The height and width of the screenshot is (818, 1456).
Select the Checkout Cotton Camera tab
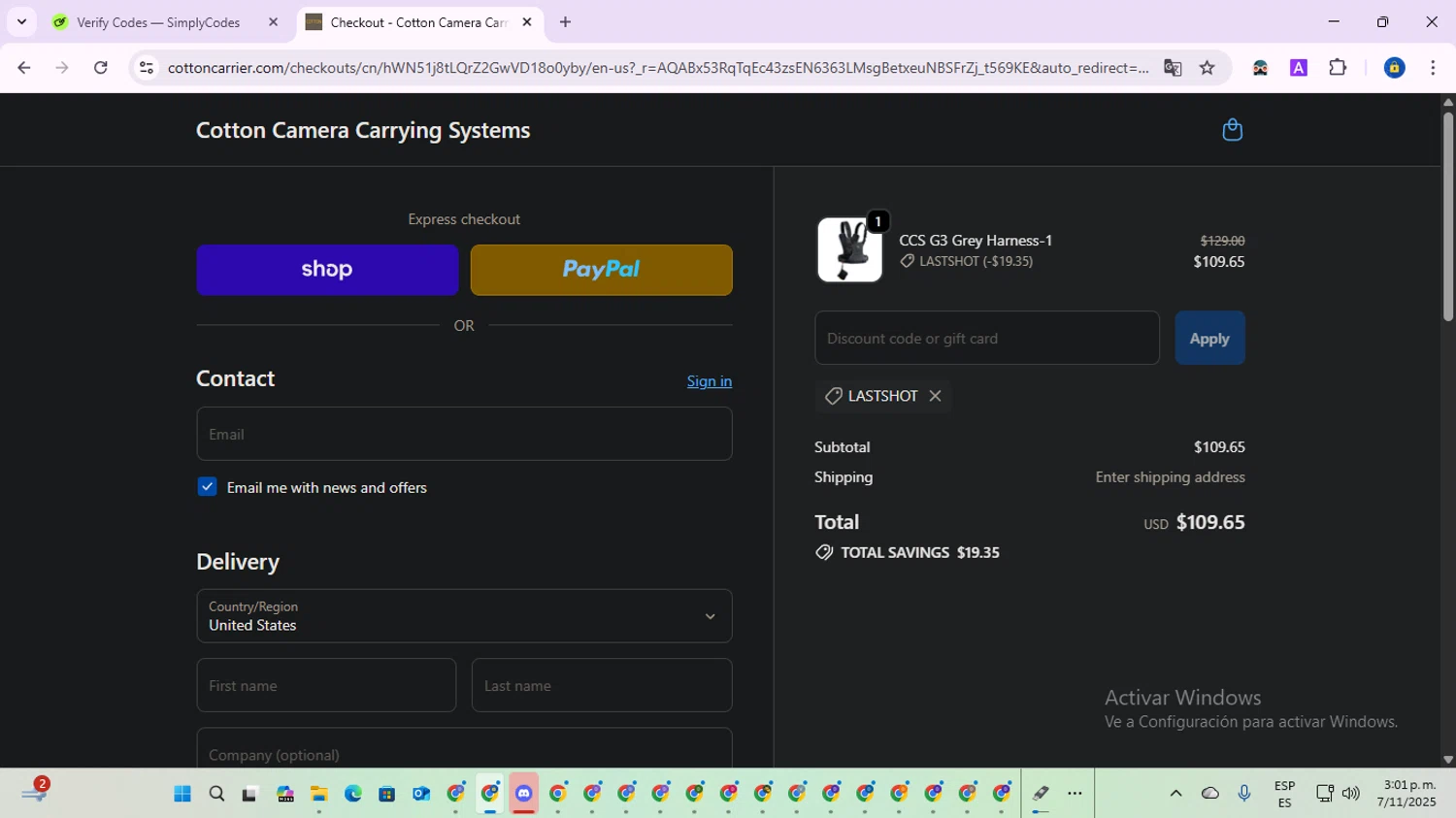pos(419,22)
